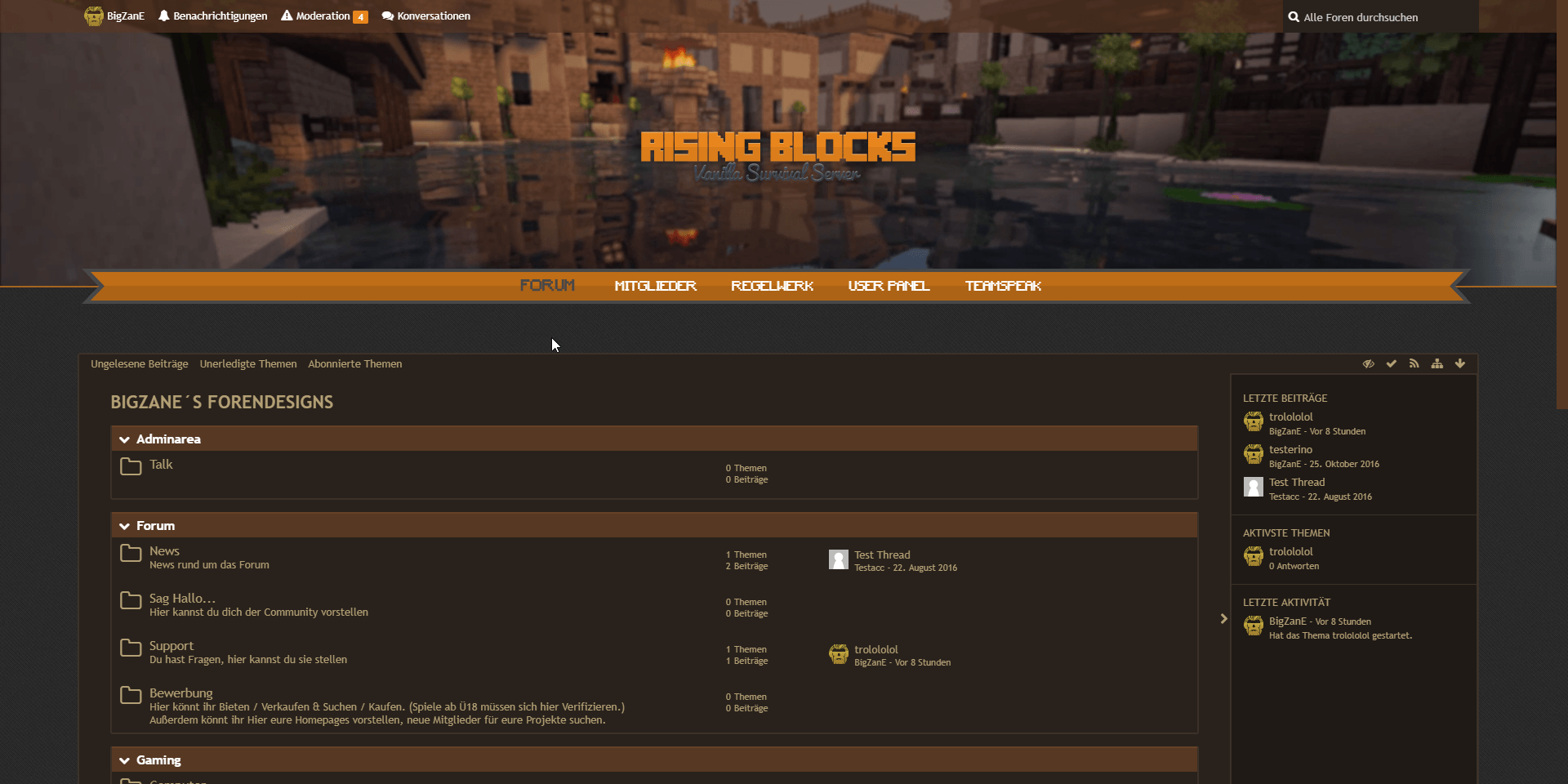Open trolololol under Letzte Beiträge
This screenshot has height=784, width=1568.
pyautogui.click(x=1291, y=417)
